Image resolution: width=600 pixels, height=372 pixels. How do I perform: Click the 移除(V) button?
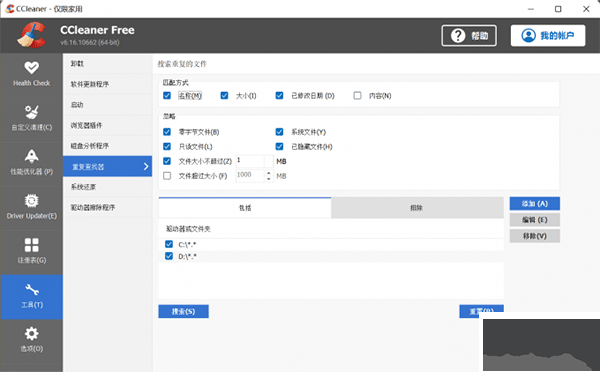(535, 236)
